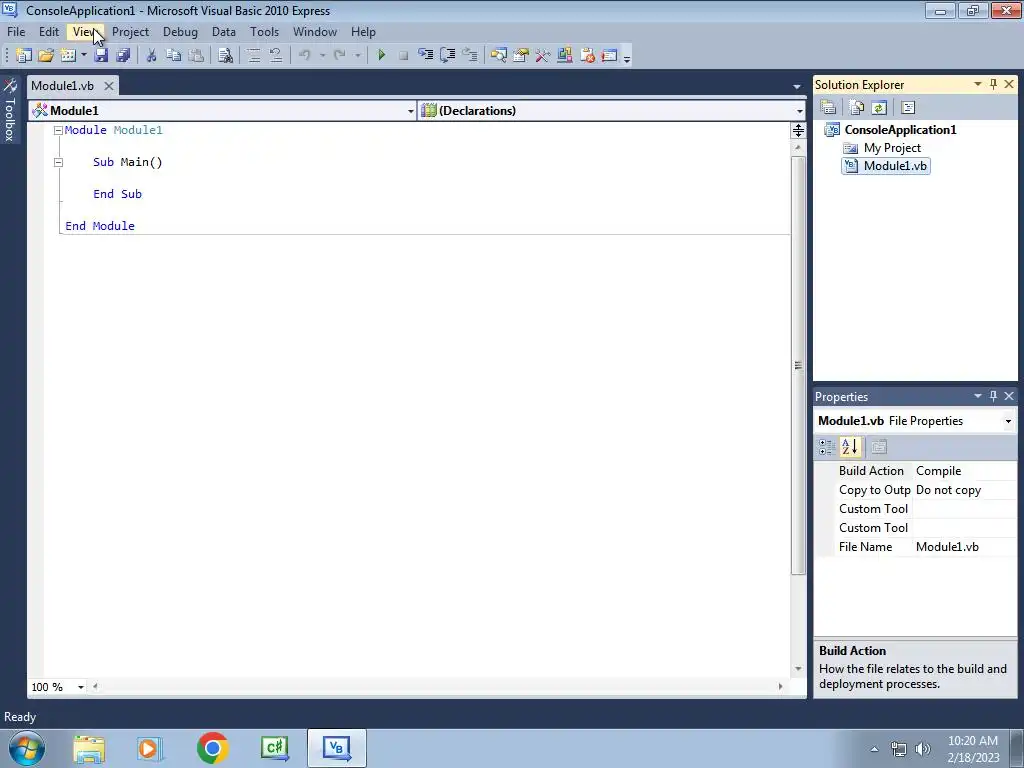Screen dimensions: 1024x768
Task: Open the Tools menu
Action: coord(264,32)
